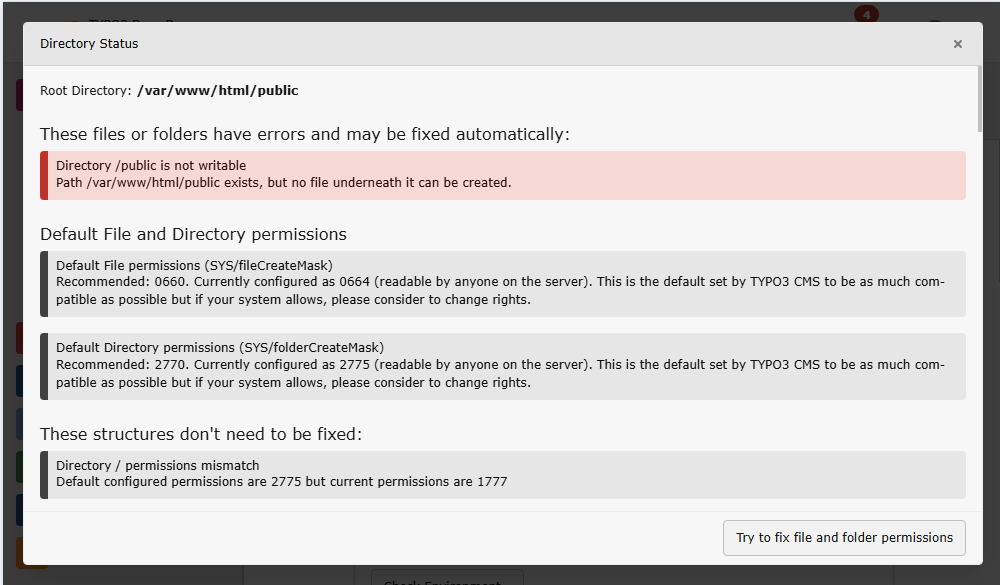Click the 'Directory / permissions mismatch' notice

tap(503, 475)
